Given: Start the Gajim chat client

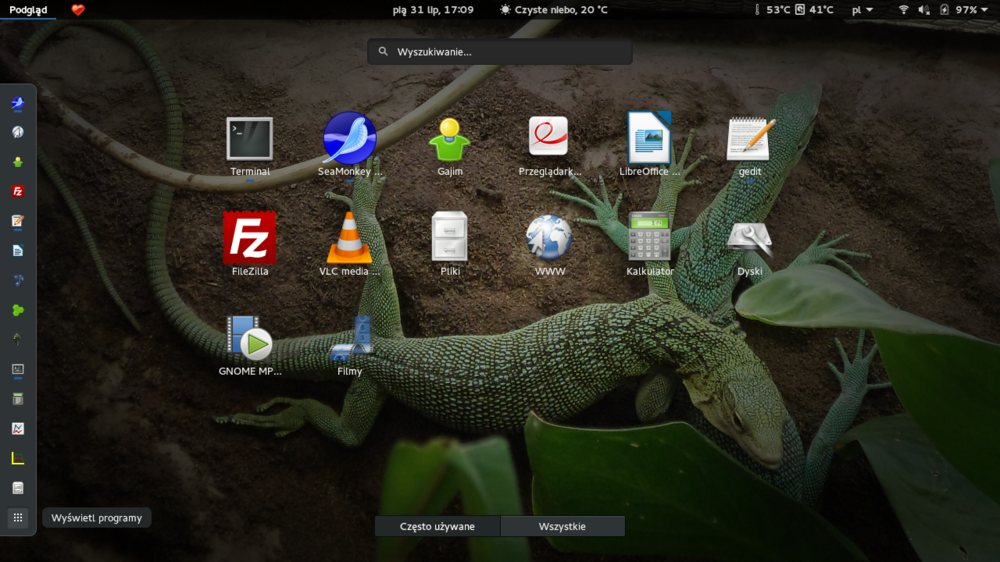Looking at the screenshot, I should pos(449,140).
